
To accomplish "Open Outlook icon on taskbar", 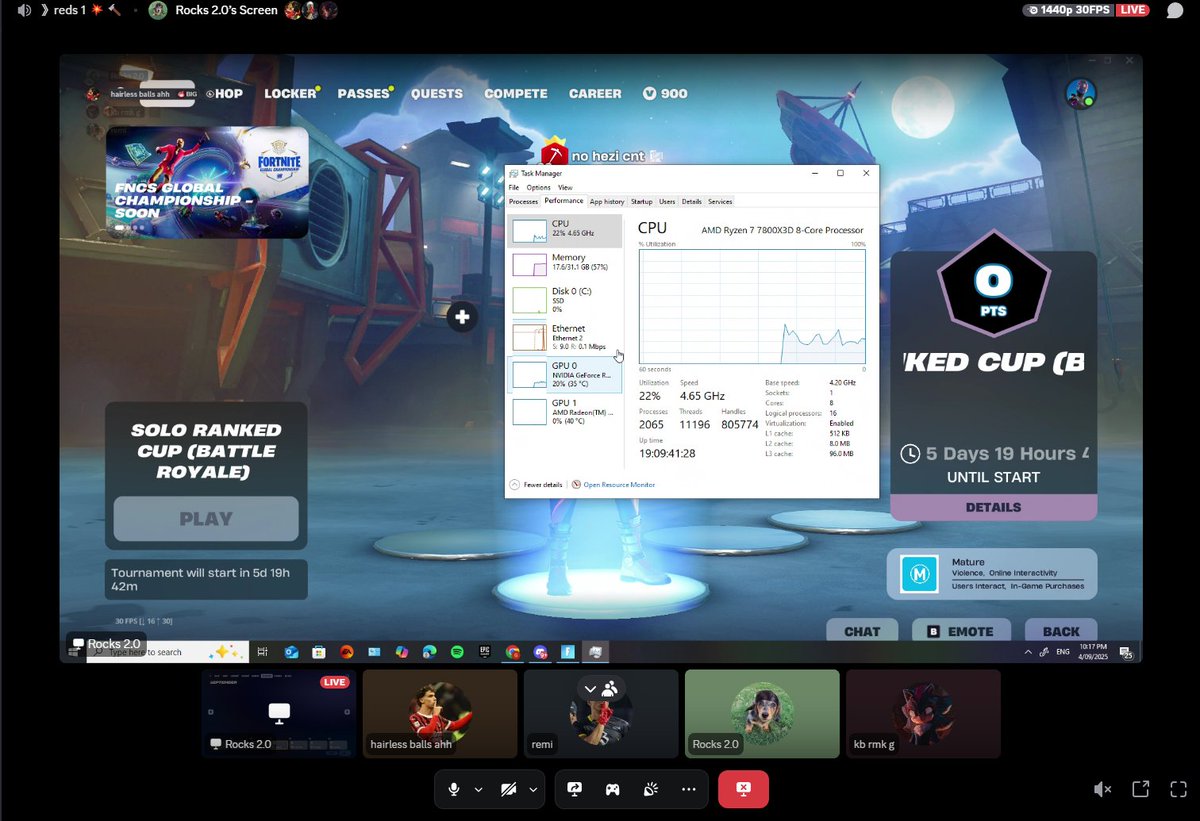I will pos(291,652).
